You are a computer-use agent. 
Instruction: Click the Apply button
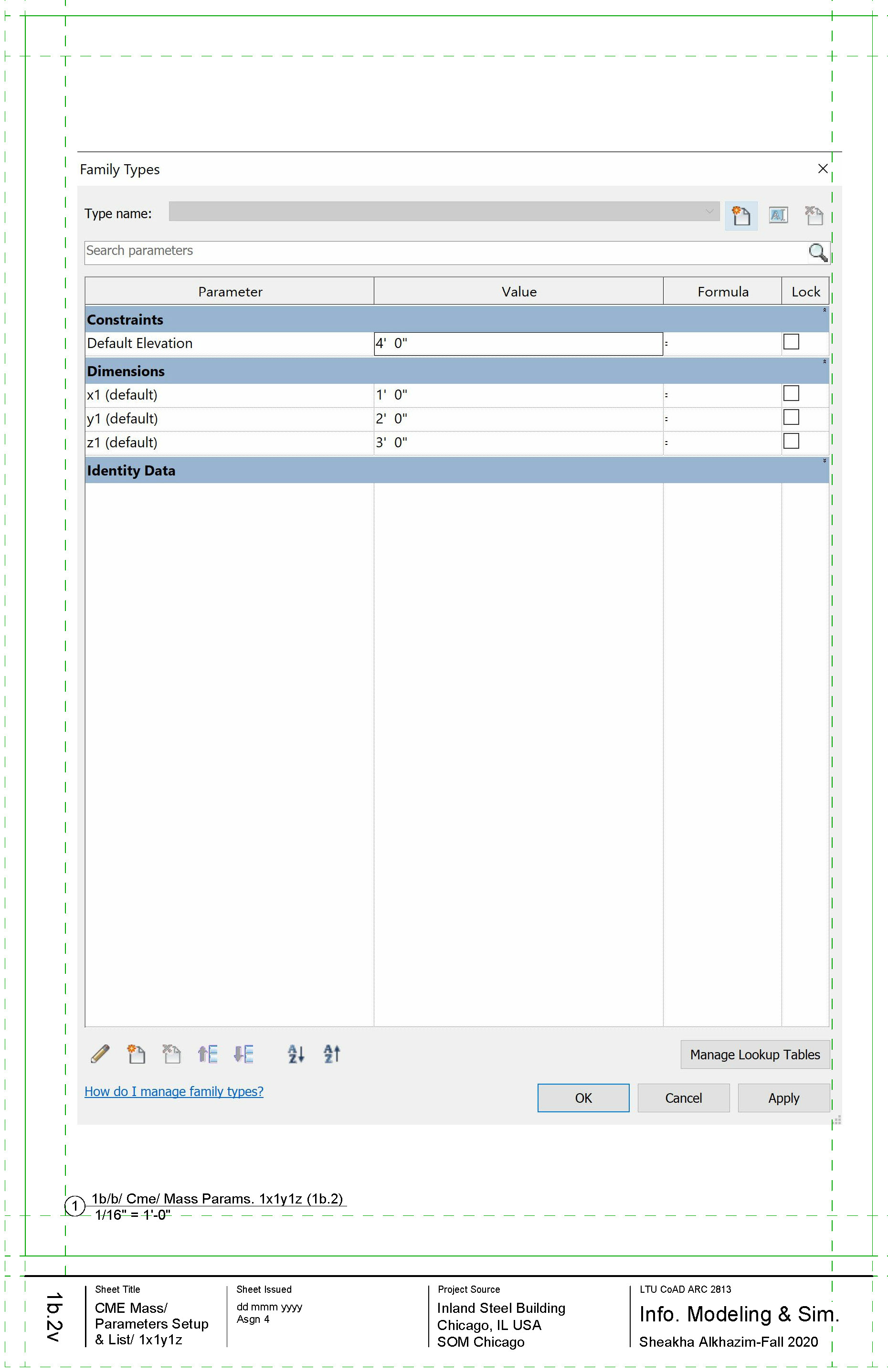point(783,1098)
